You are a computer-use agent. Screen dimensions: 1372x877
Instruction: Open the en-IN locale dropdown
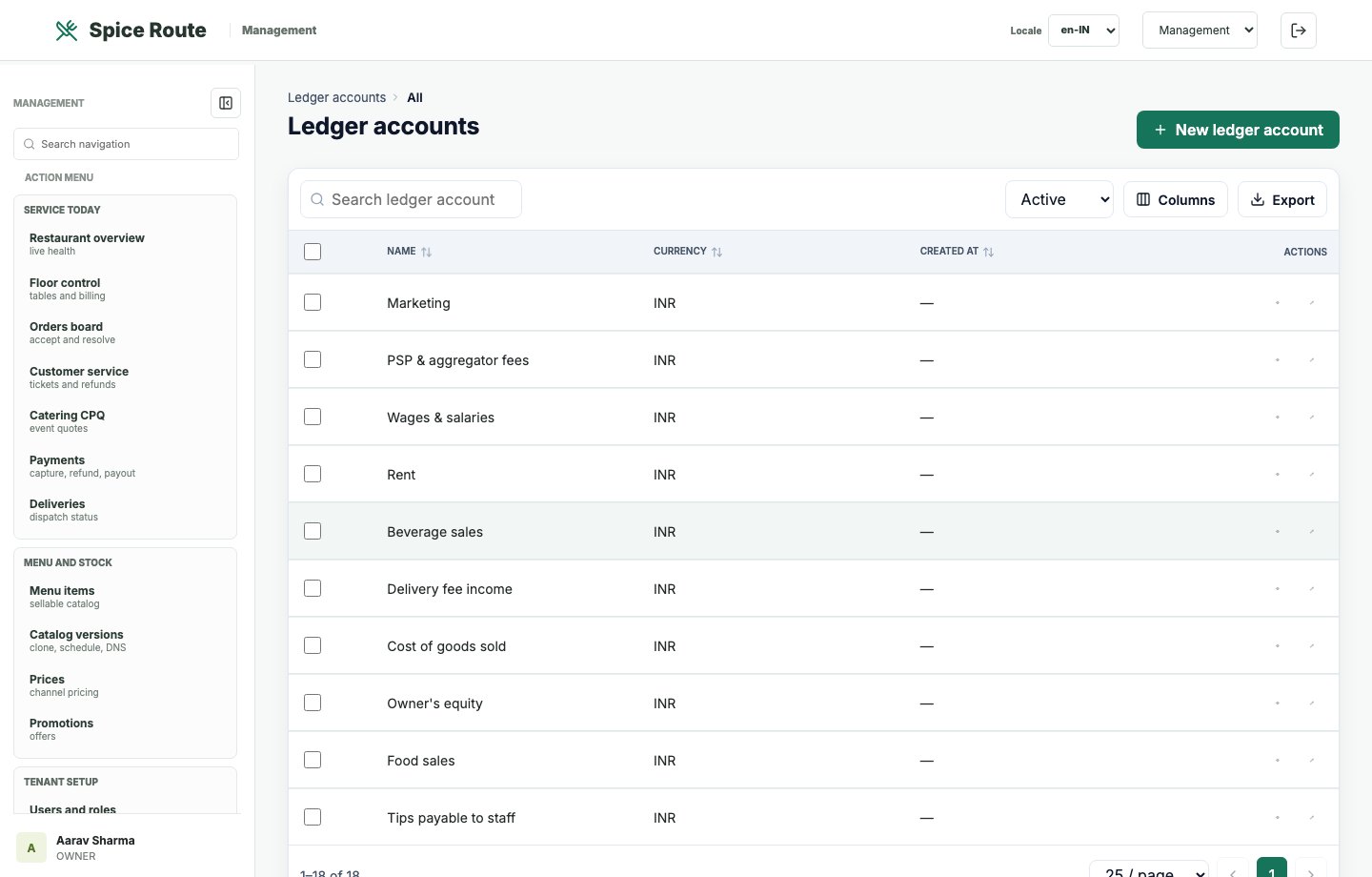pos(1083,31)
